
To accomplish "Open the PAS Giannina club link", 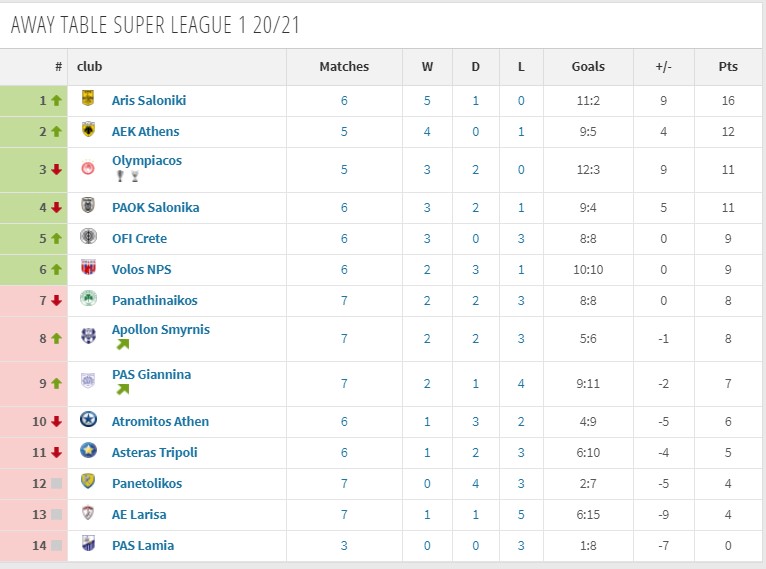I will pyautogui.click(x=151, y=375).
